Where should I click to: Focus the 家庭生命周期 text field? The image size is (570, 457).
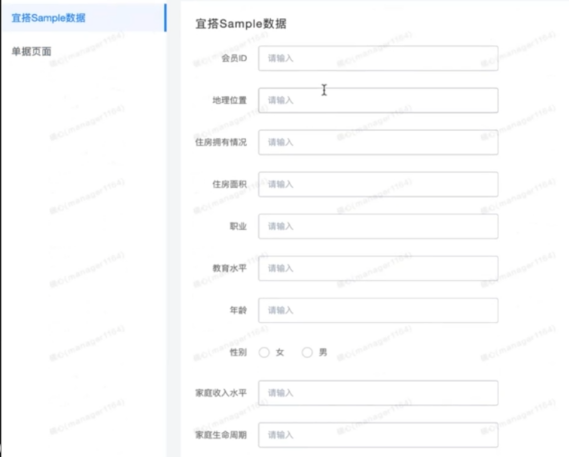(x=378, y=435)
